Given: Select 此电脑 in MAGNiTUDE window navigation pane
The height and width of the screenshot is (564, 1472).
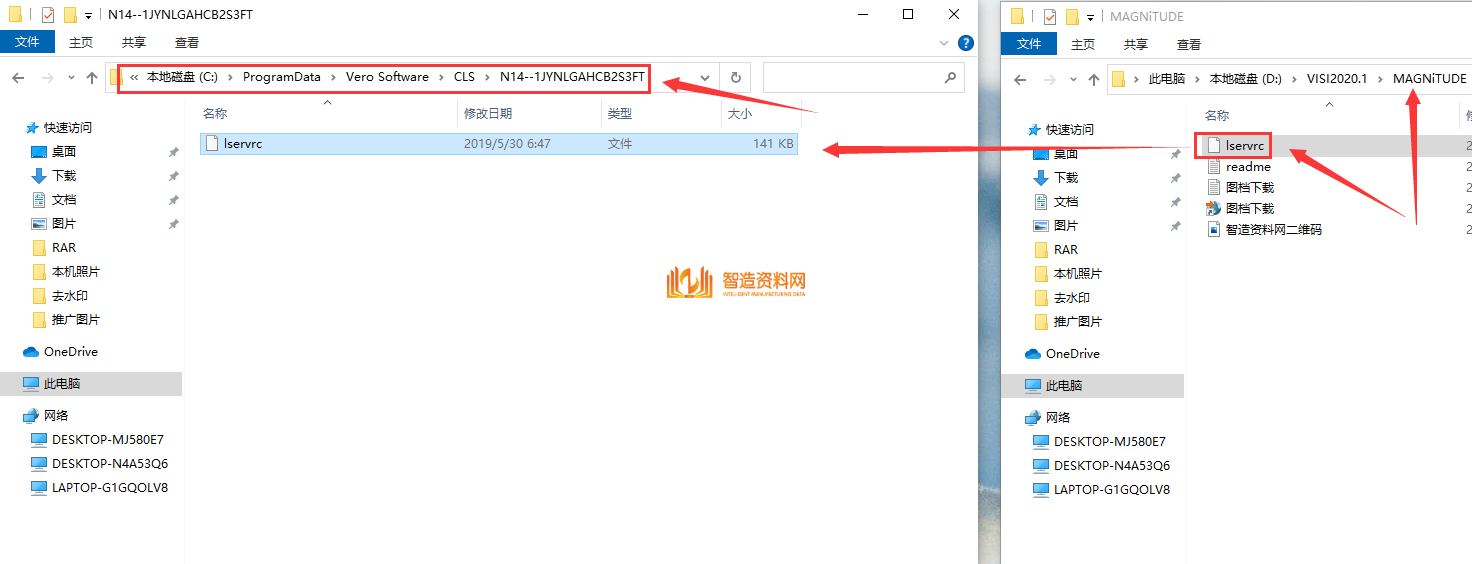Looking at the screenshot, I should (1064, 386).
